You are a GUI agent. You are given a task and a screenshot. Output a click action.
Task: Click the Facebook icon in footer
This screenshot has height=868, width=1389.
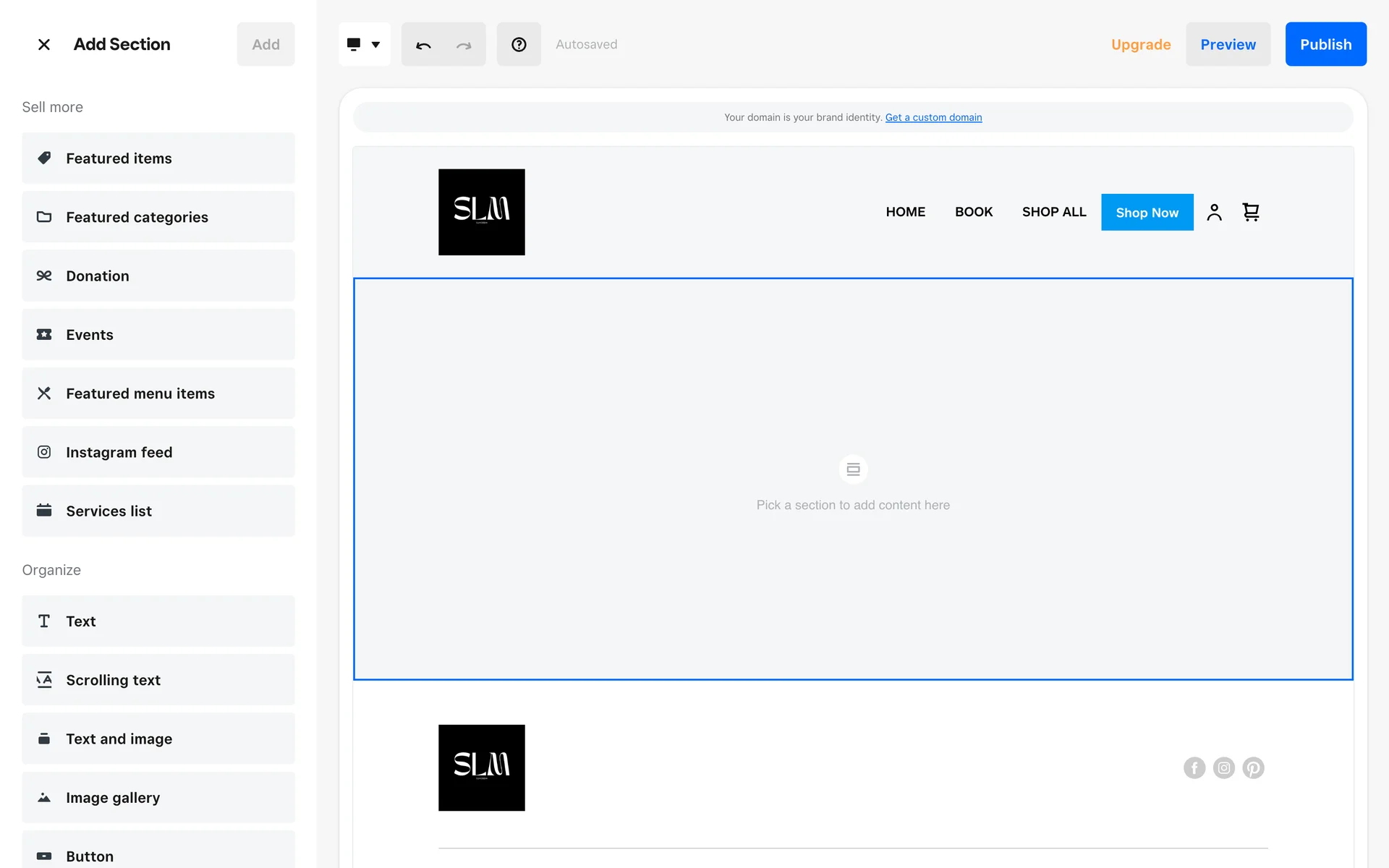coord(1194,767)
